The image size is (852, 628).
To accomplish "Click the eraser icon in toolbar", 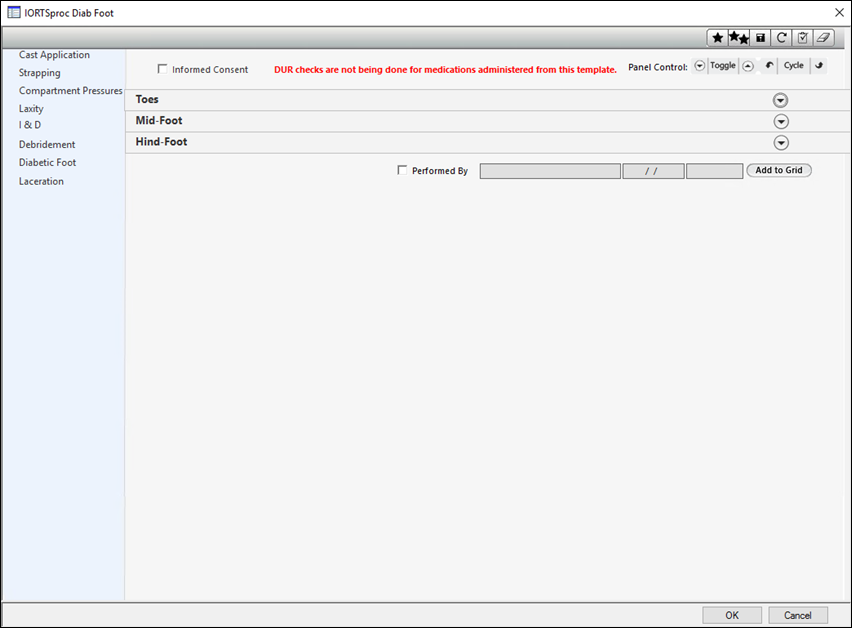I will [823, 38].
